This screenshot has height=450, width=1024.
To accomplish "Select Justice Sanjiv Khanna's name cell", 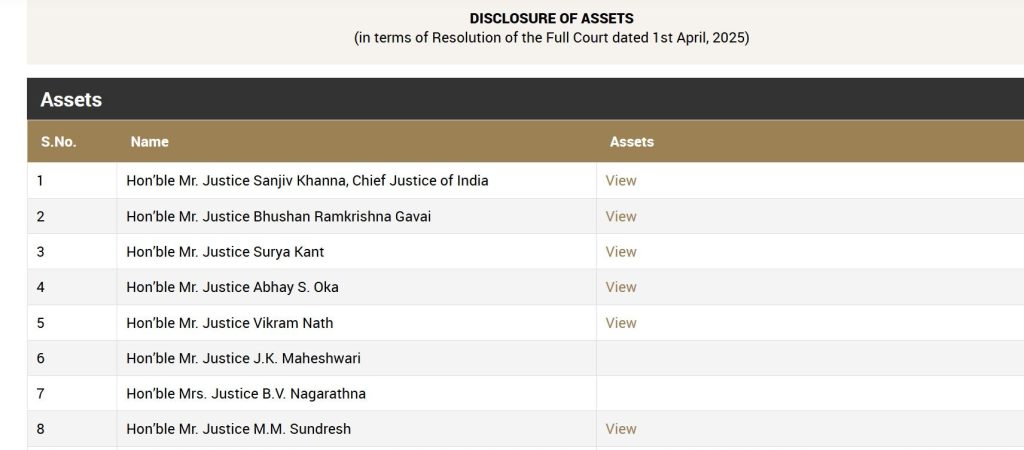I will coord(357,180).
